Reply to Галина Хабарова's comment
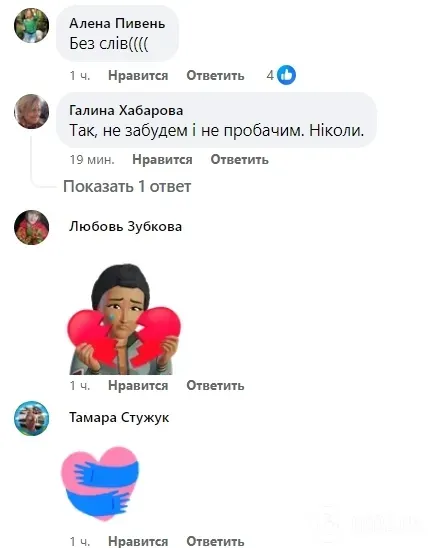This screenshot has width=429, height=548. click(239, 159)
